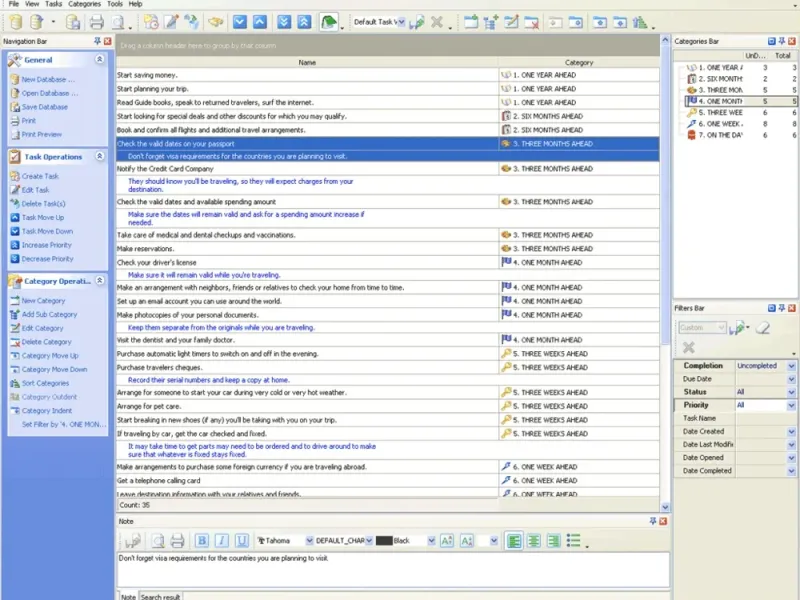Click the Bold button in Note toolbar
Image resolution: width=800 pixels, height=600 pixels.
coord(201,540)
